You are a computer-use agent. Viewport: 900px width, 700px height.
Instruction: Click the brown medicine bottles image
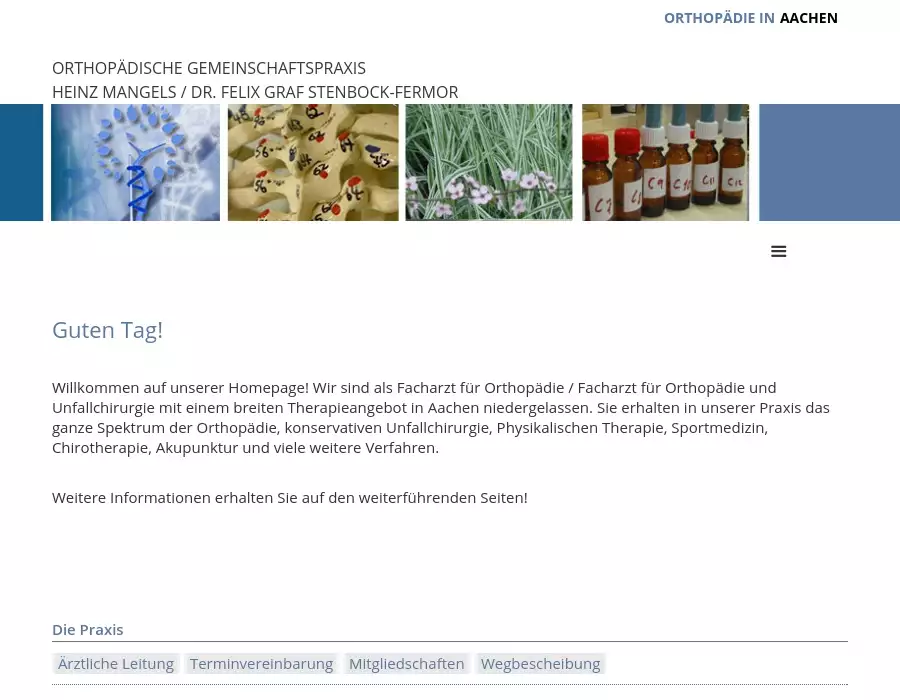pos(665,162)
